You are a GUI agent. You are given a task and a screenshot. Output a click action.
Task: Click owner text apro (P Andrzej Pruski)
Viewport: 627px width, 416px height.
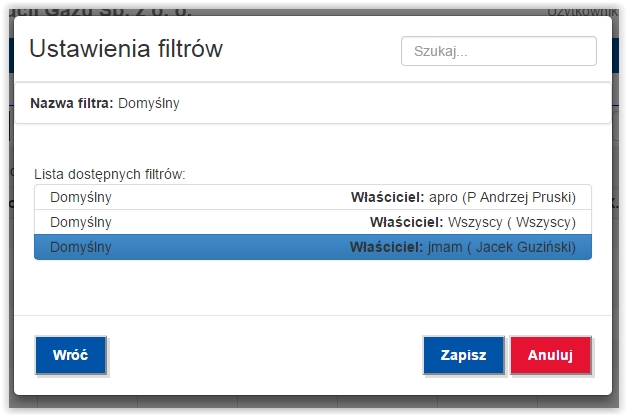pos(502,197)
